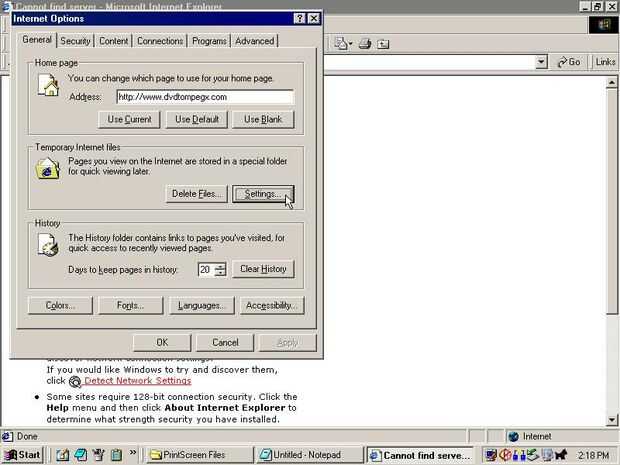
Task: Click the black dog system tray icon
Action: pos(561,455)
